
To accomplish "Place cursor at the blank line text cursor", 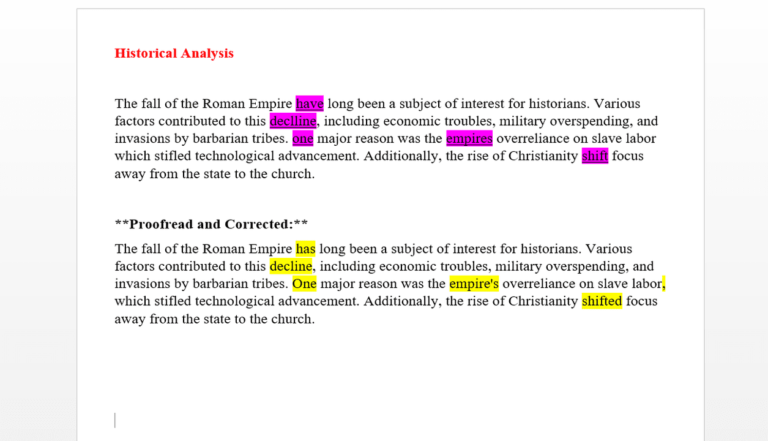I will (115, 420).
